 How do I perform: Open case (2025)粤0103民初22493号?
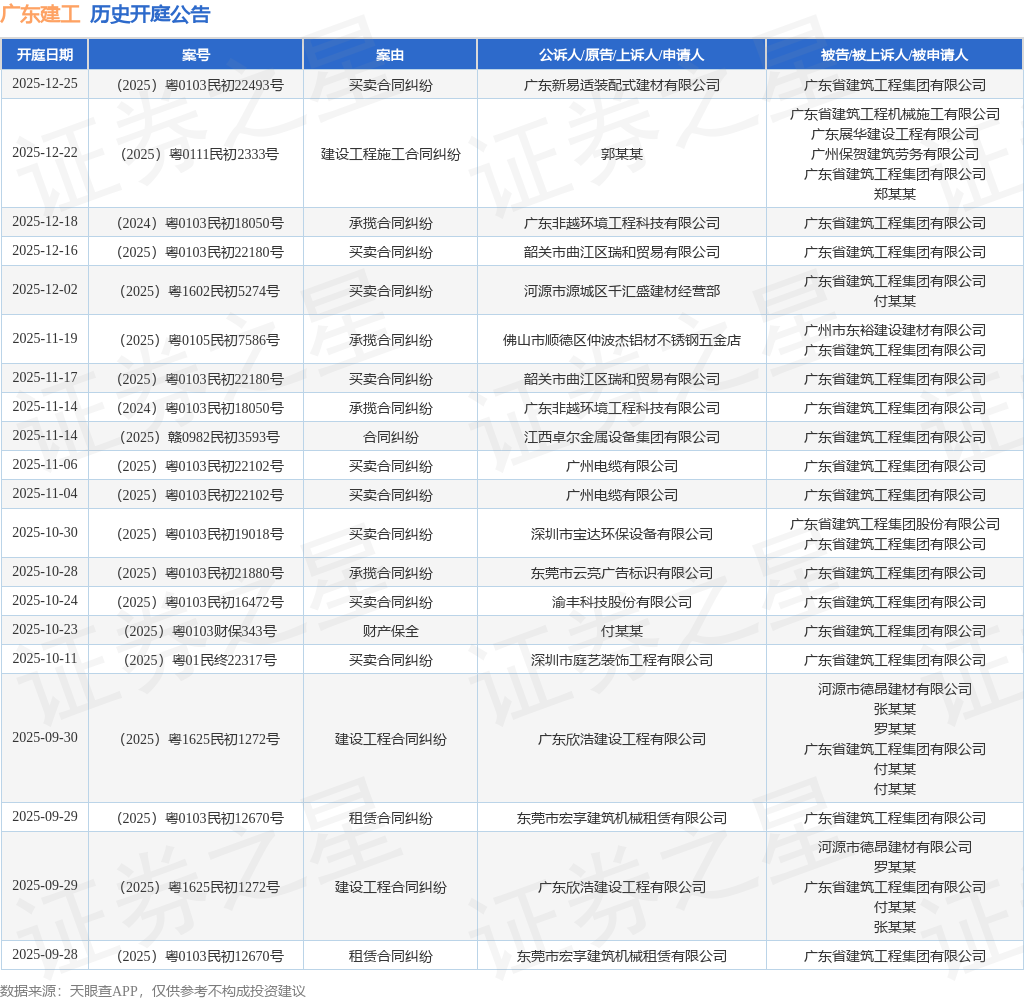[x=200, y=85]
